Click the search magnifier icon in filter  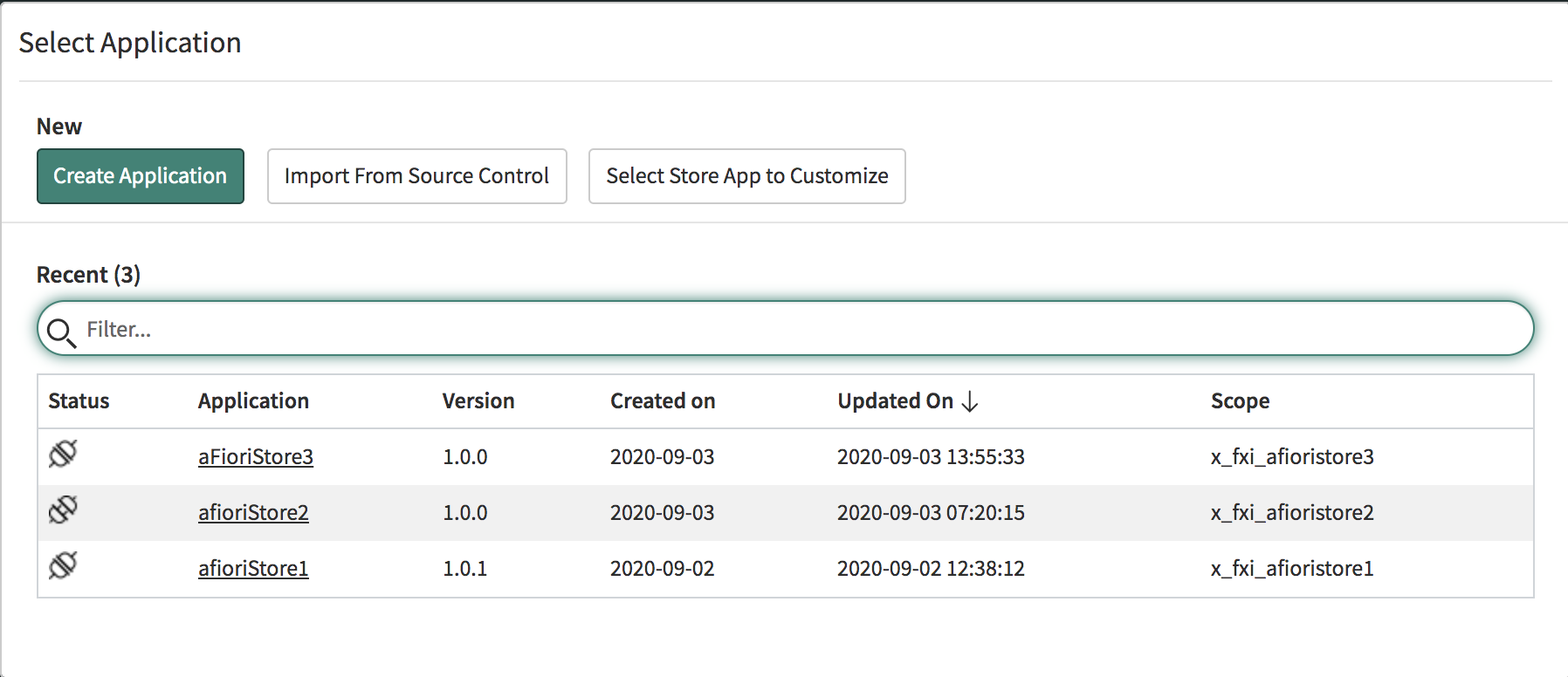pos(61,332)
